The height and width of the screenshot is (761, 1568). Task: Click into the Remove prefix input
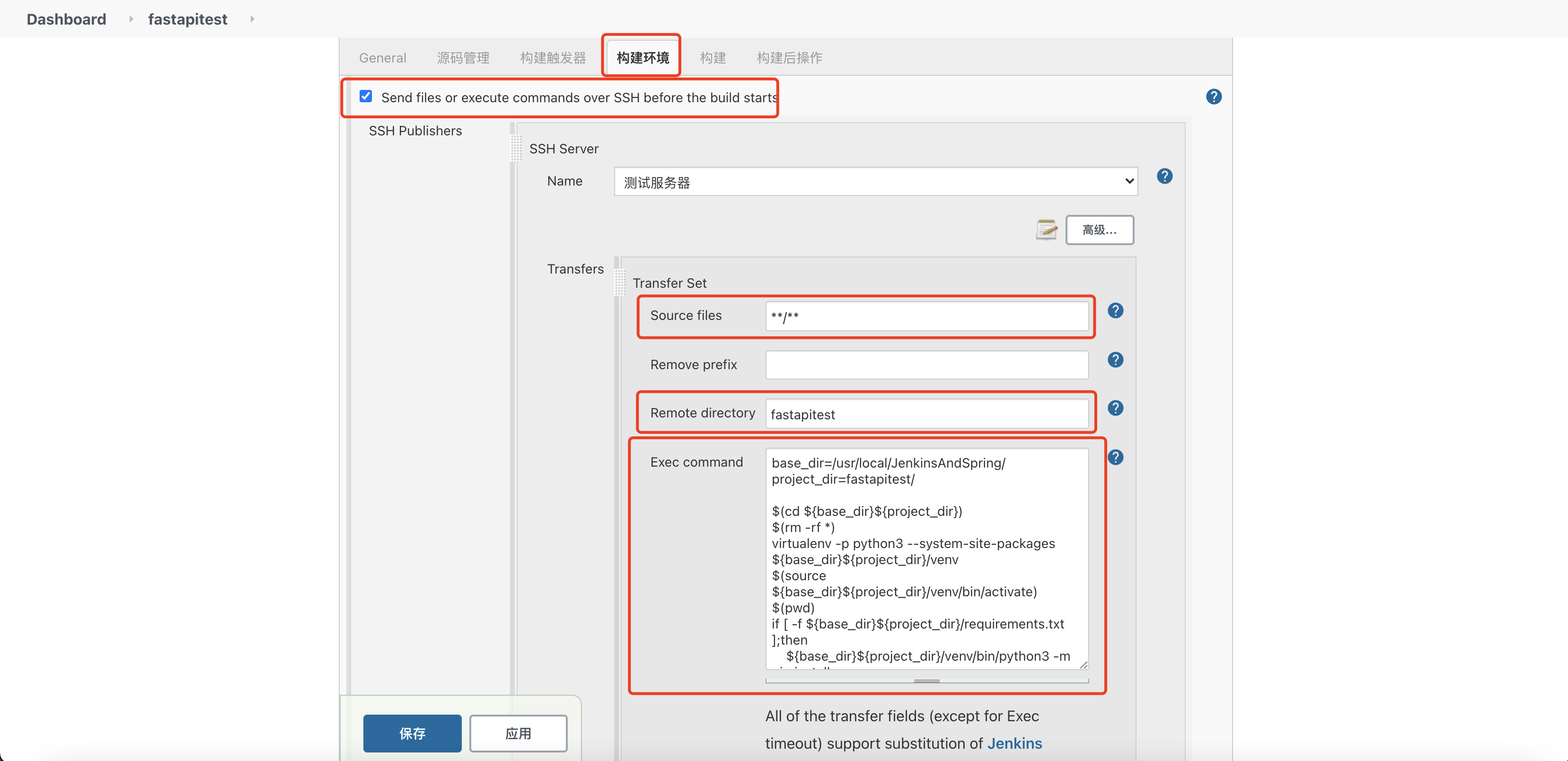[926, 365]
